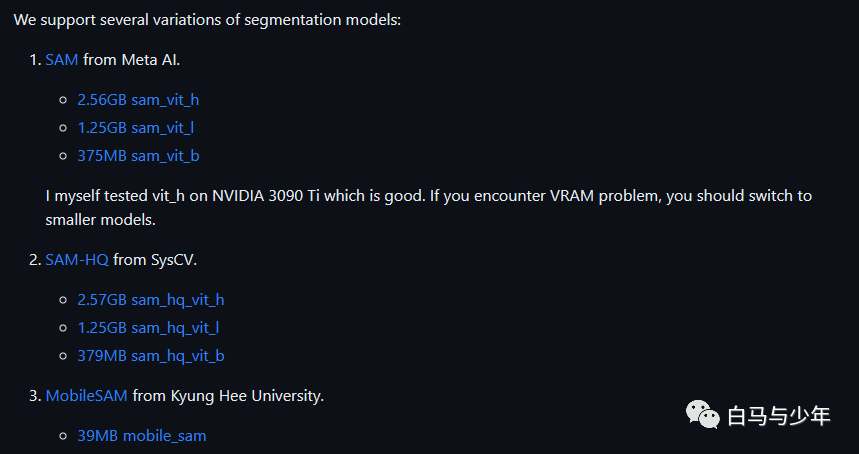
Task: Click the 'smaller models.' text line
Action: click(x=101, y=220)
